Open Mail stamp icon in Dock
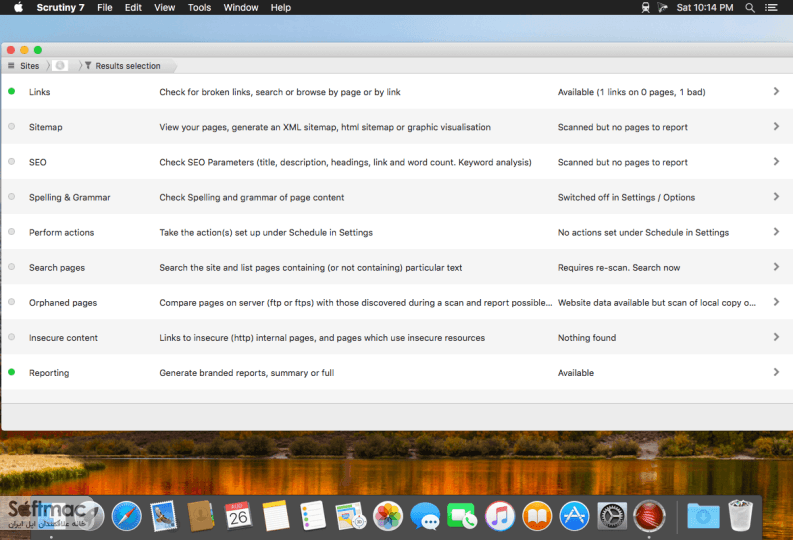 [164, 516]
